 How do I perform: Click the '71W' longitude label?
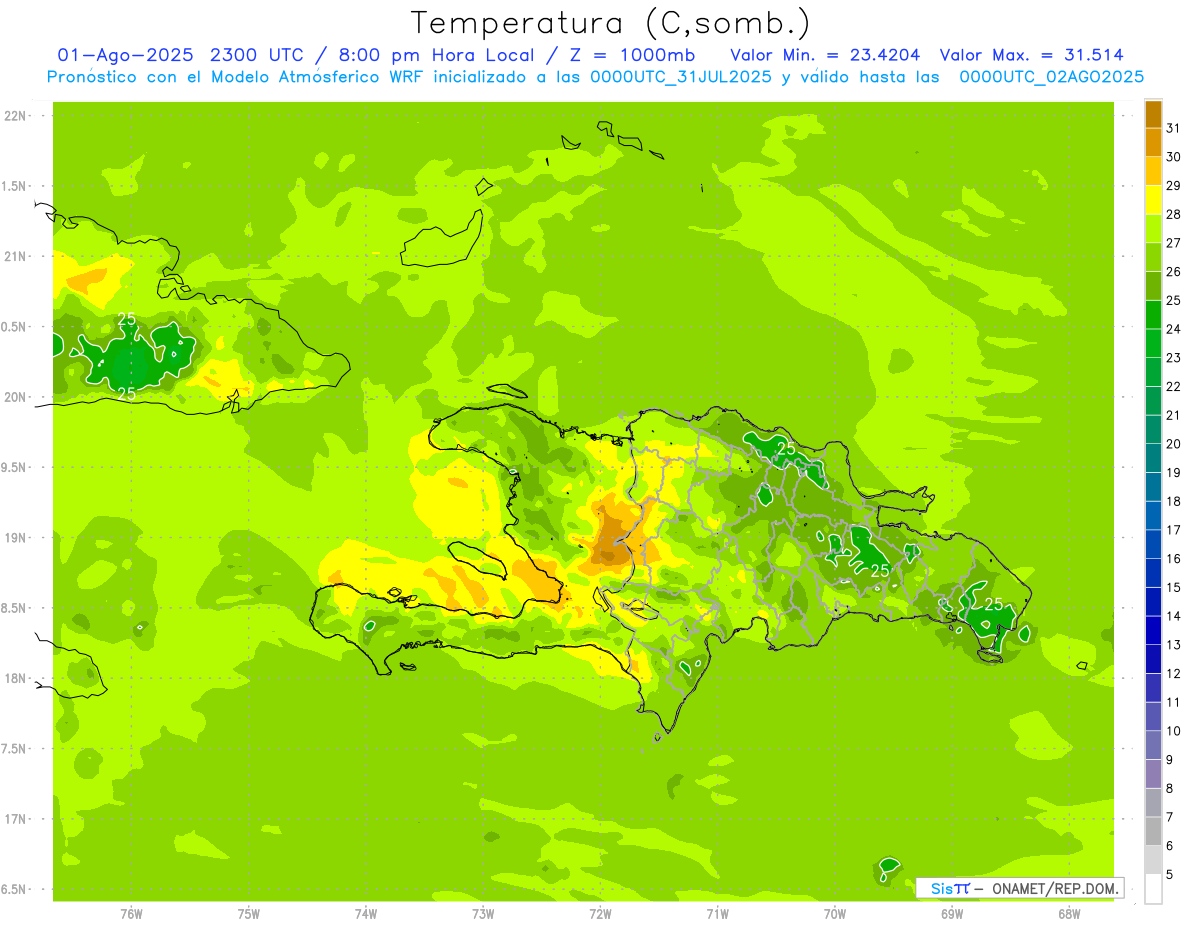tap(717, 914)
